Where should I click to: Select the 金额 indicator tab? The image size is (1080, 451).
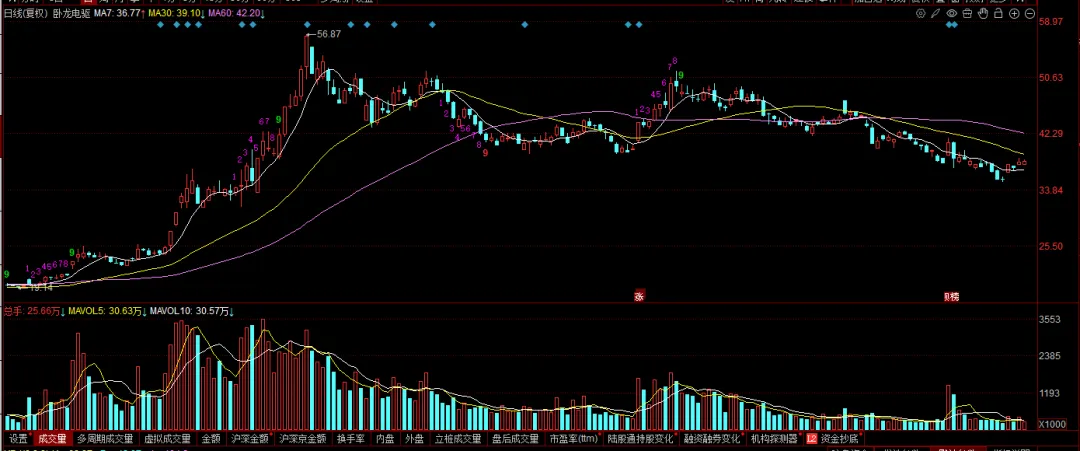point(211,438)
